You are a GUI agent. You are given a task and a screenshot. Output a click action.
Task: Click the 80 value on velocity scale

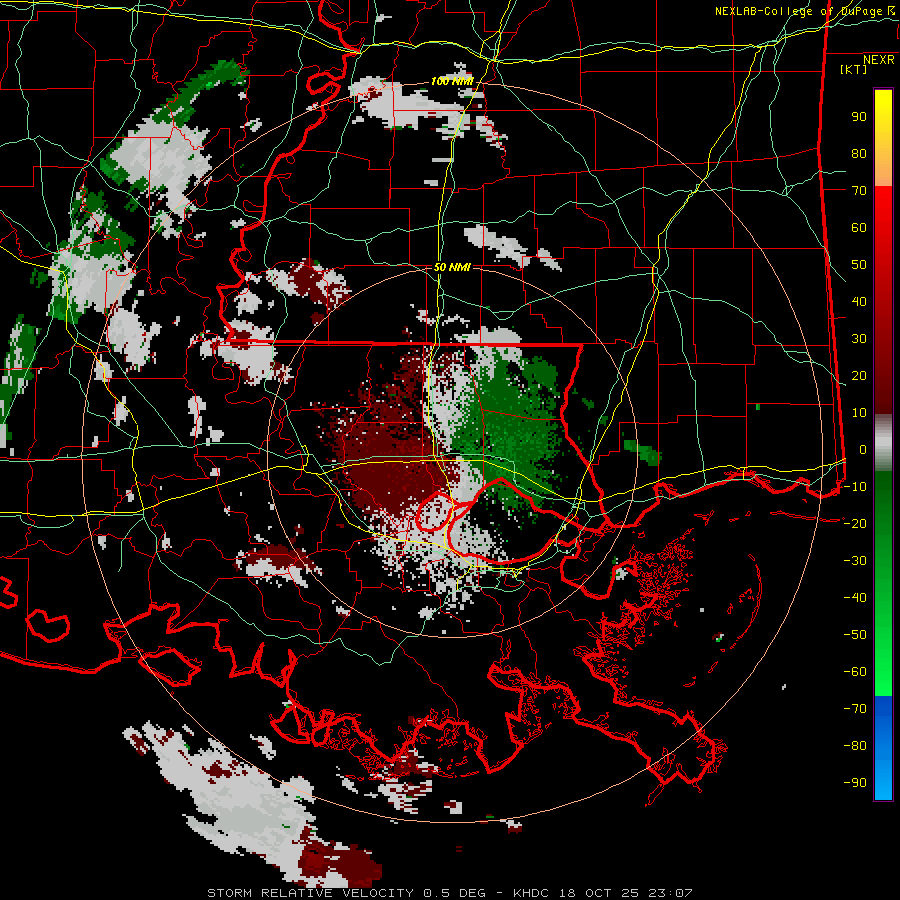(859, 154)
